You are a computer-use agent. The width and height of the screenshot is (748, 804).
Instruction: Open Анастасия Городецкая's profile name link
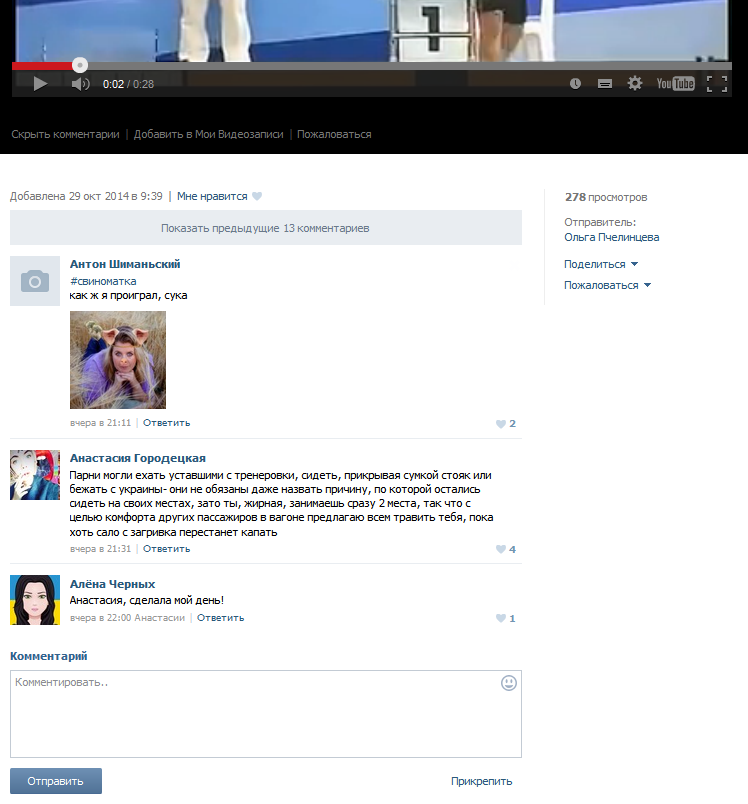(x=138, y=458)
